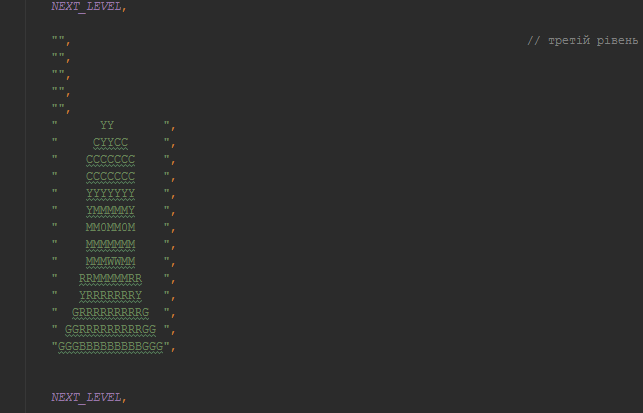Screen dimensions: 643x413
Task: Click the 'MMMWWMM' string row
Action: [x=111, y=261]
